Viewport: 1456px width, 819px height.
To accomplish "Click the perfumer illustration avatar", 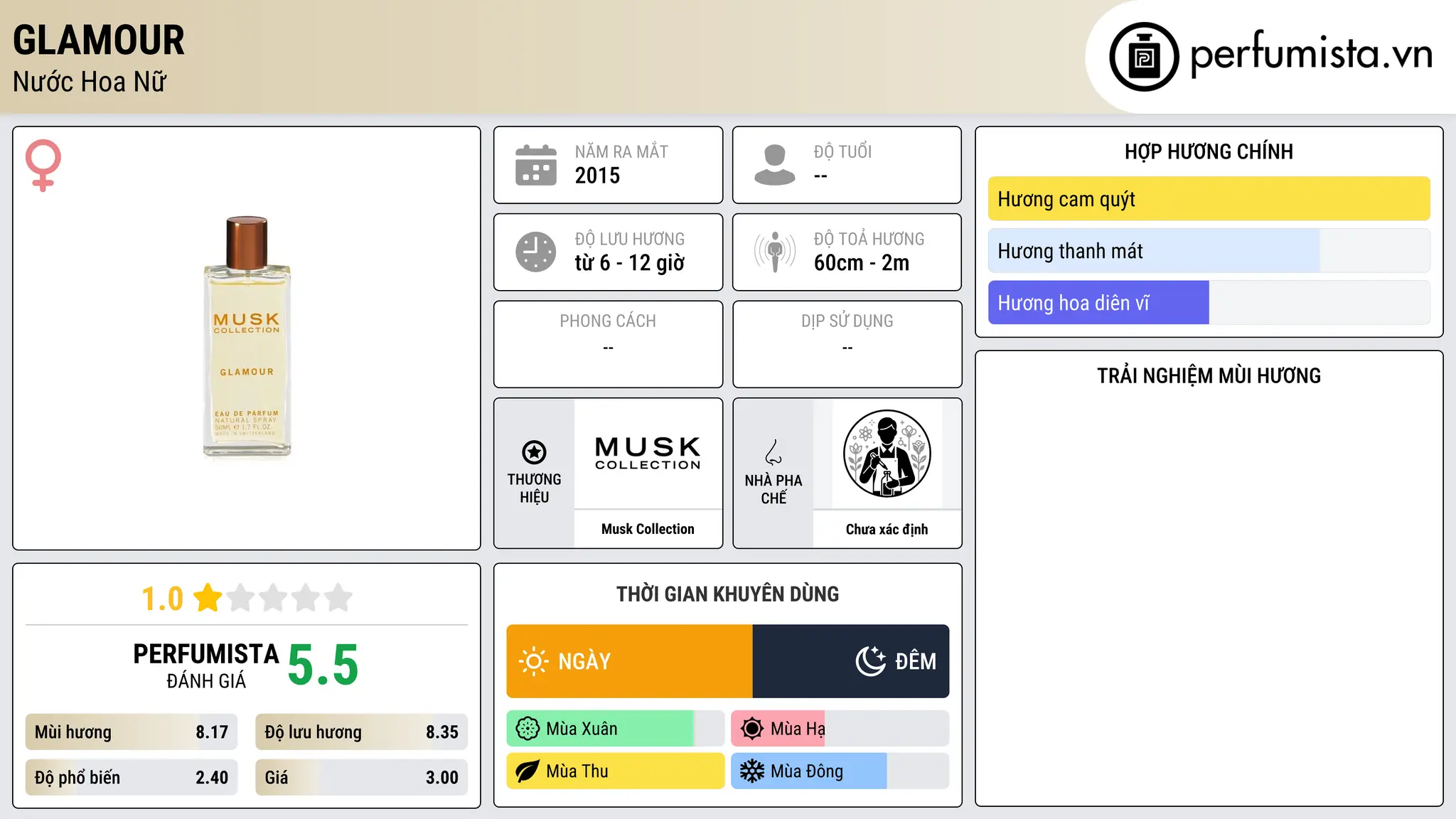I will coord(887,454).
